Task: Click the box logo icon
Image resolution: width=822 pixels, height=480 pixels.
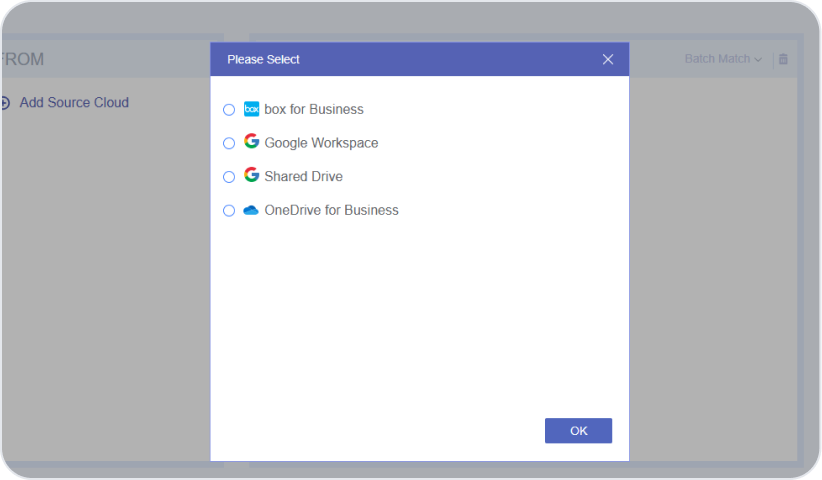Action: [x=252, y=109]
